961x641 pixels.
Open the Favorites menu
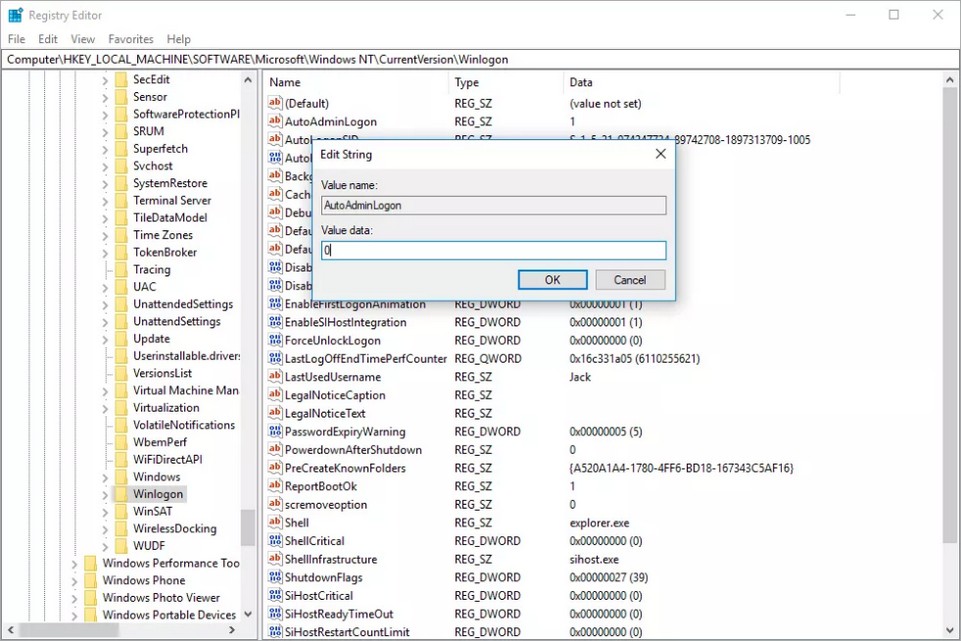[131, 39]
